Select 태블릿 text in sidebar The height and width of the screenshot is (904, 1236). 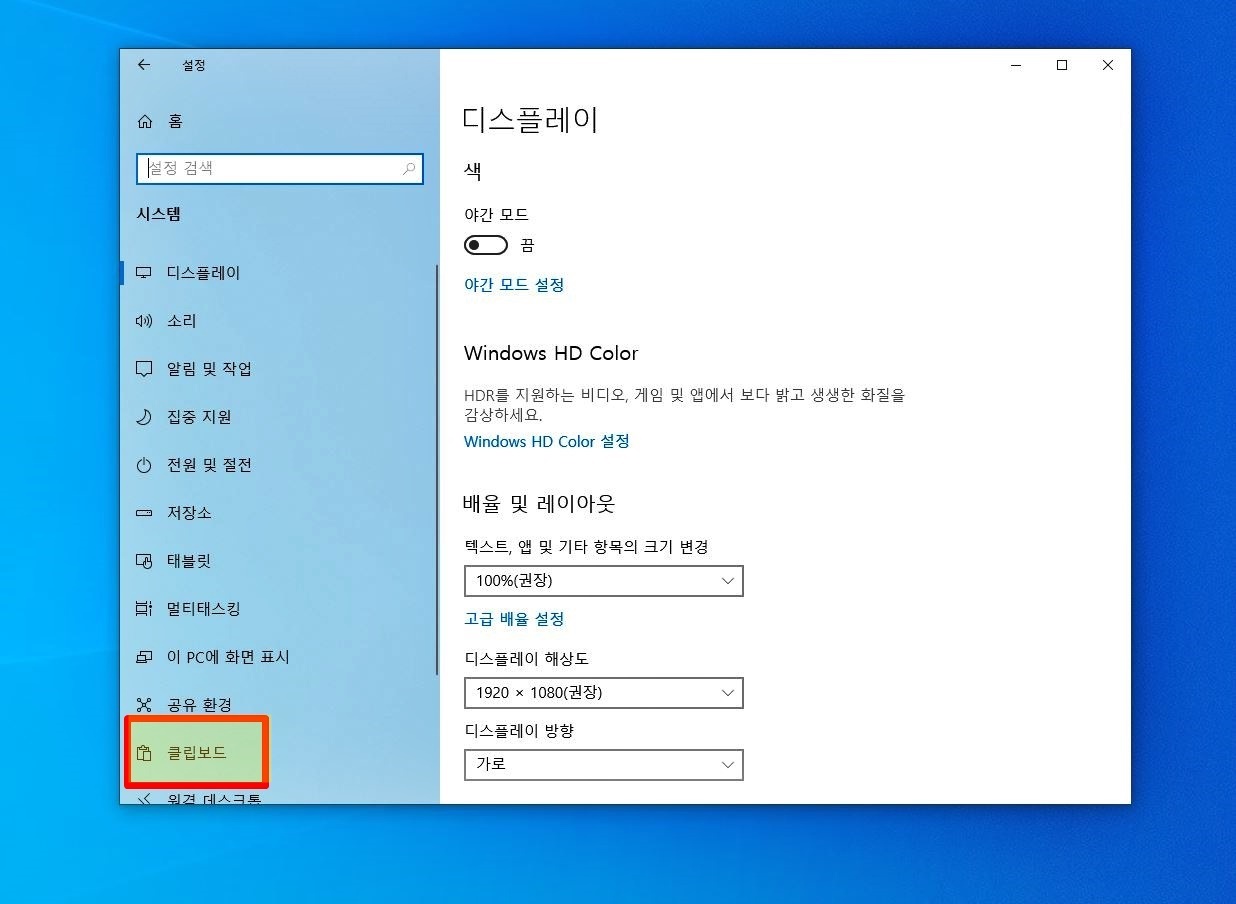pos(189,561)
